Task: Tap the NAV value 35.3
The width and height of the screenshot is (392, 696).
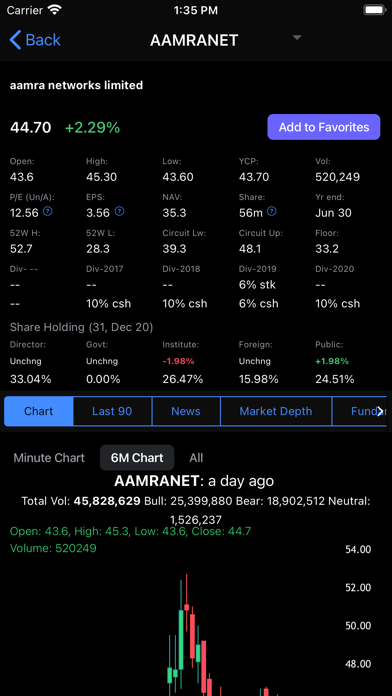Action: point(174,213)
